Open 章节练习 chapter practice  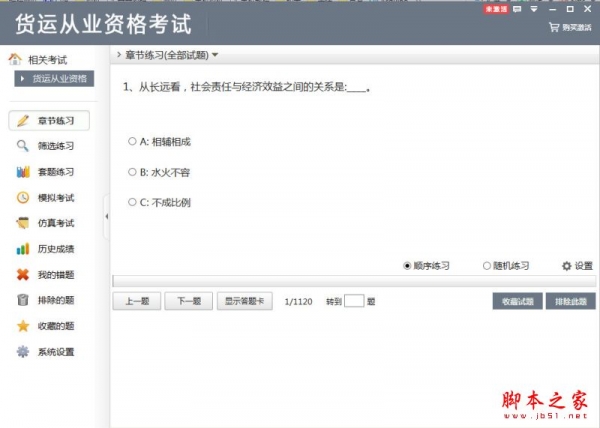tap(49, 120)
